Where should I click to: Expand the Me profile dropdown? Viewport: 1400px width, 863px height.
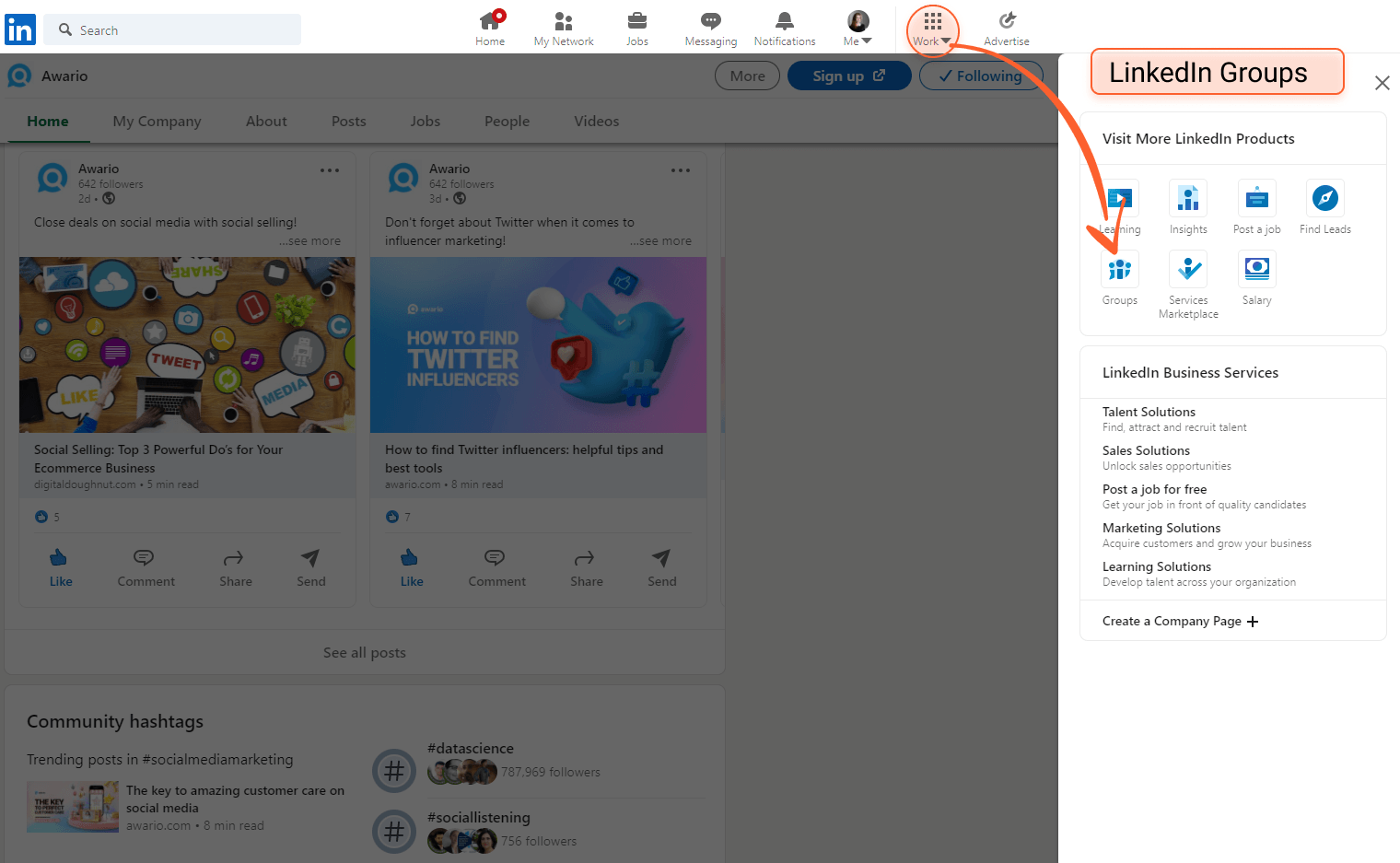tap(857, 28)
